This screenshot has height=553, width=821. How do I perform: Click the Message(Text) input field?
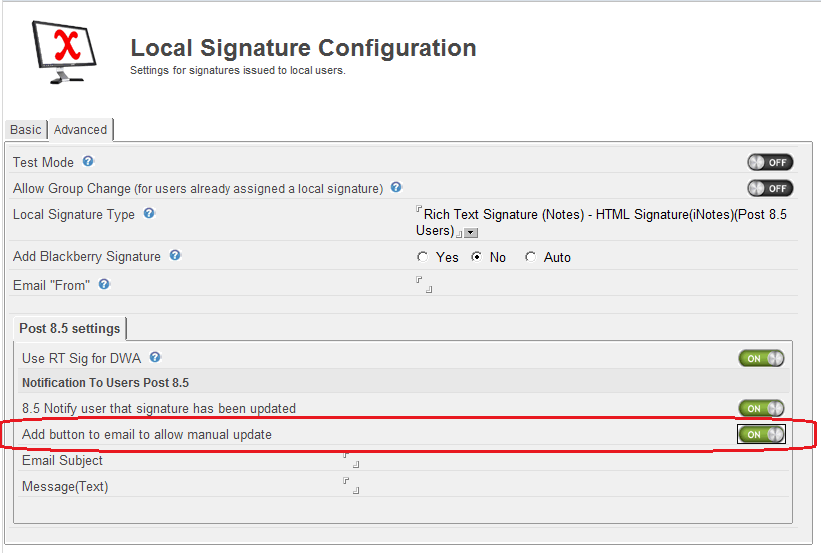point(351,486)
